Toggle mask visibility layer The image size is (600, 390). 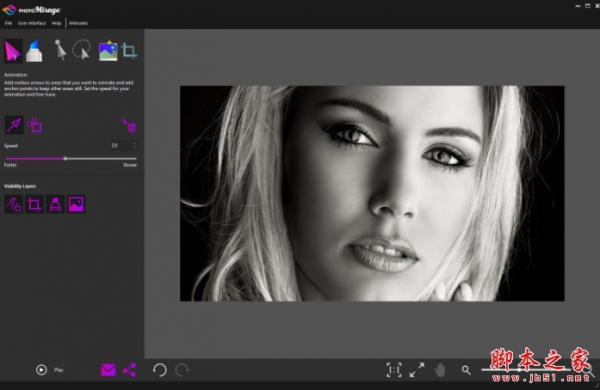point(55,204)
